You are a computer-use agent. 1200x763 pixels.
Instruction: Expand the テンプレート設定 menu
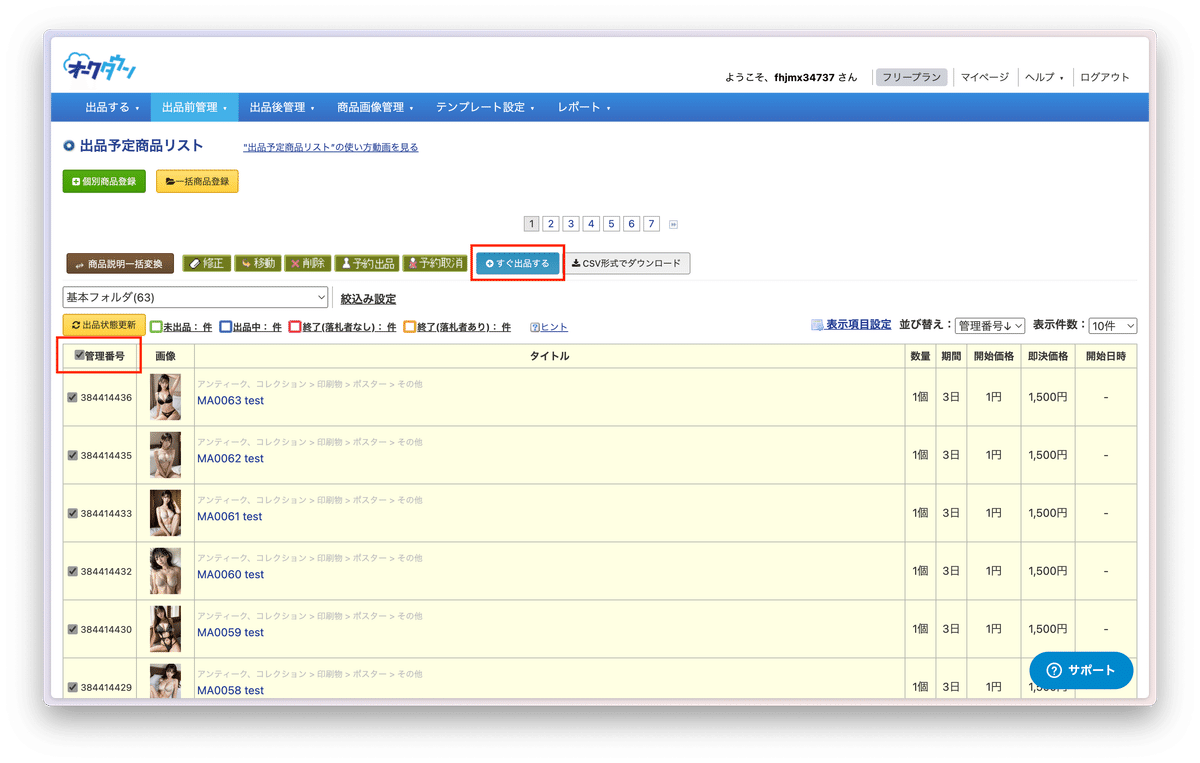[x=485, y=107]
